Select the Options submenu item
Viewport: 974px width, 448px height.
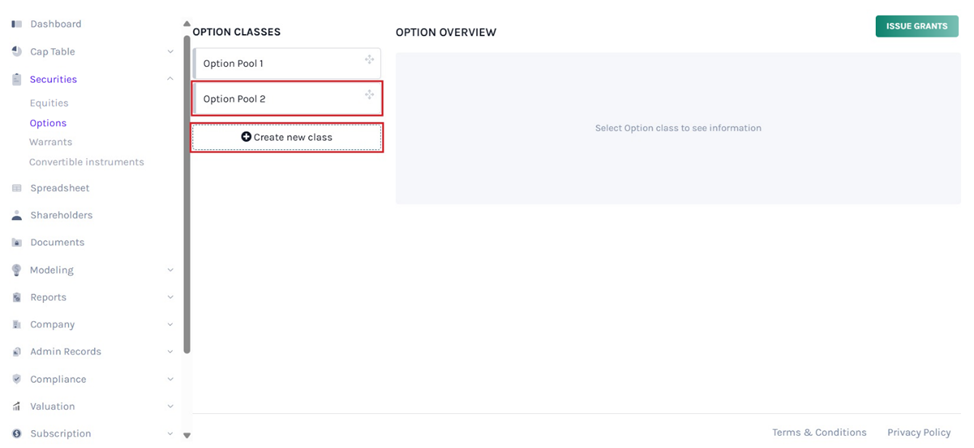click(x=48, y=123)
